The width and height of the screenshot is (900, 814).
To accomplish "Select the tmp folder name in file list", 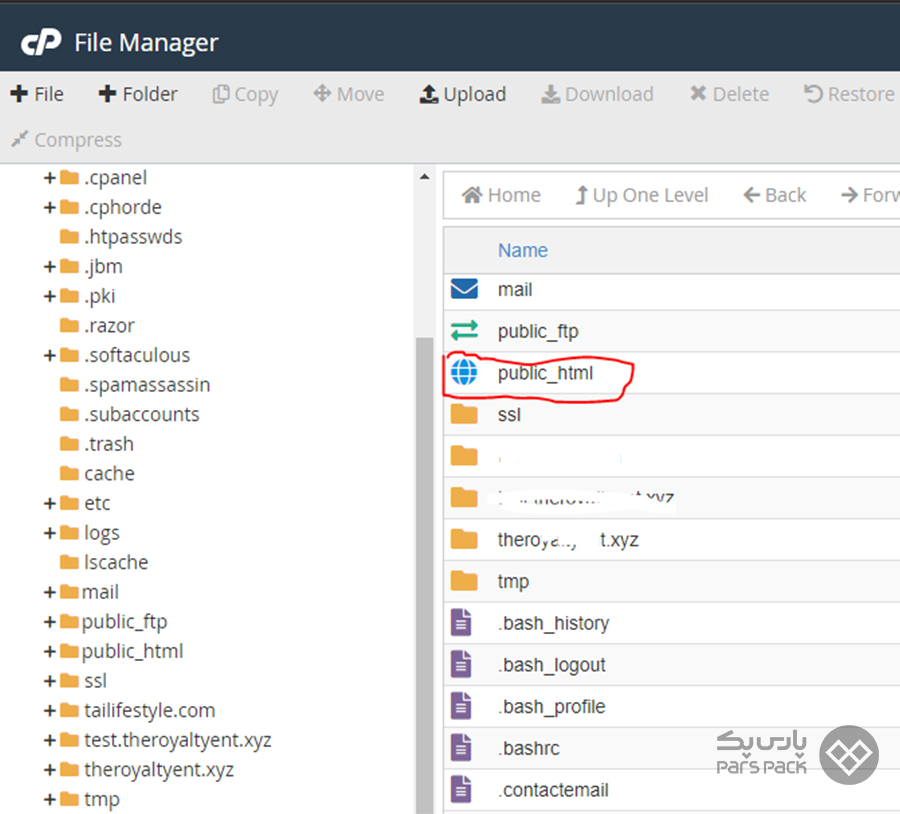I will pyautogui.click(x=513, y=582).
